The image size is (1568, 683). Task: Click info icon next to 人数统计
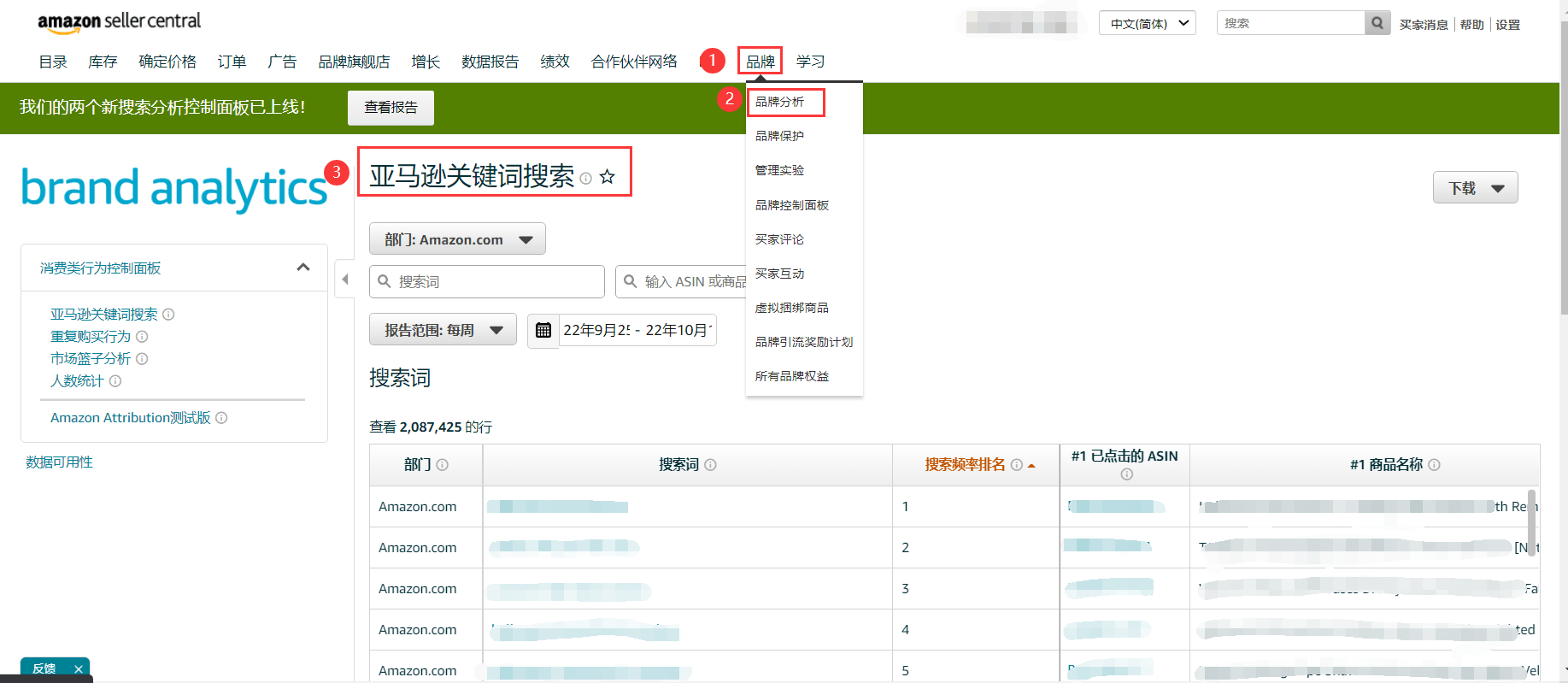point(115,381)
